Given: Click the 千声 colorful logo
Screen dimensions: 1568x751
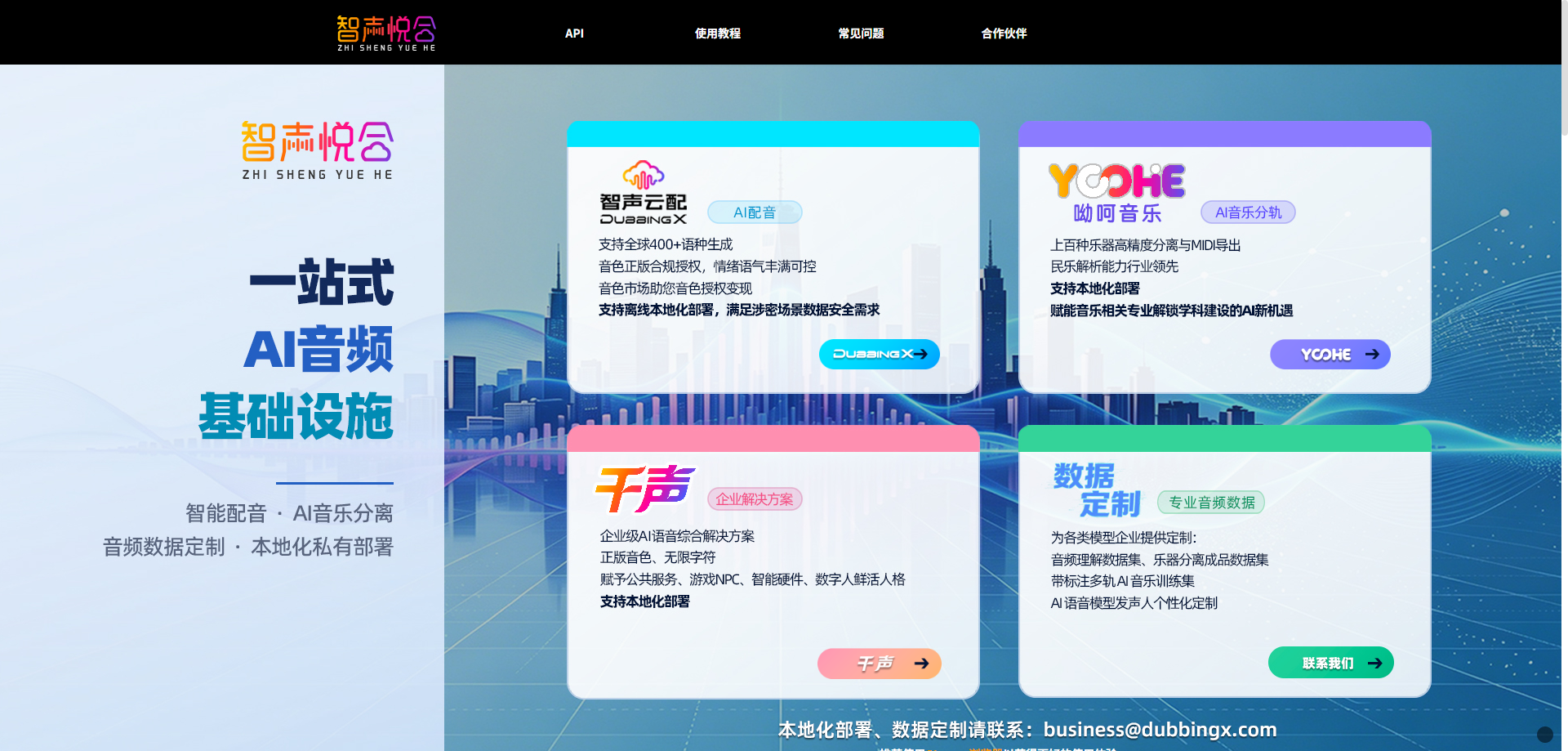Looking at the screenshot, I should click(x=645, y=489).
